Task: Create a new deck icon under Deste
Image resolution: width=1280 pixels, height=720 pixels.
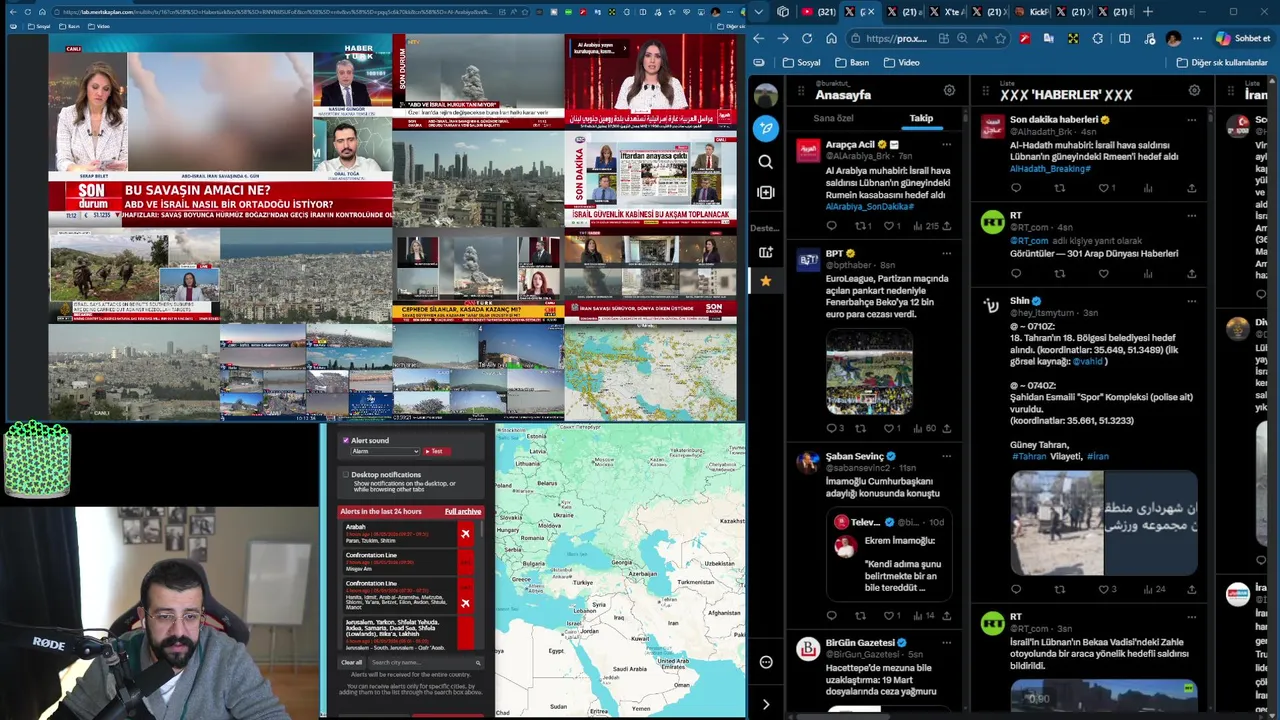Action: [766, 253]
